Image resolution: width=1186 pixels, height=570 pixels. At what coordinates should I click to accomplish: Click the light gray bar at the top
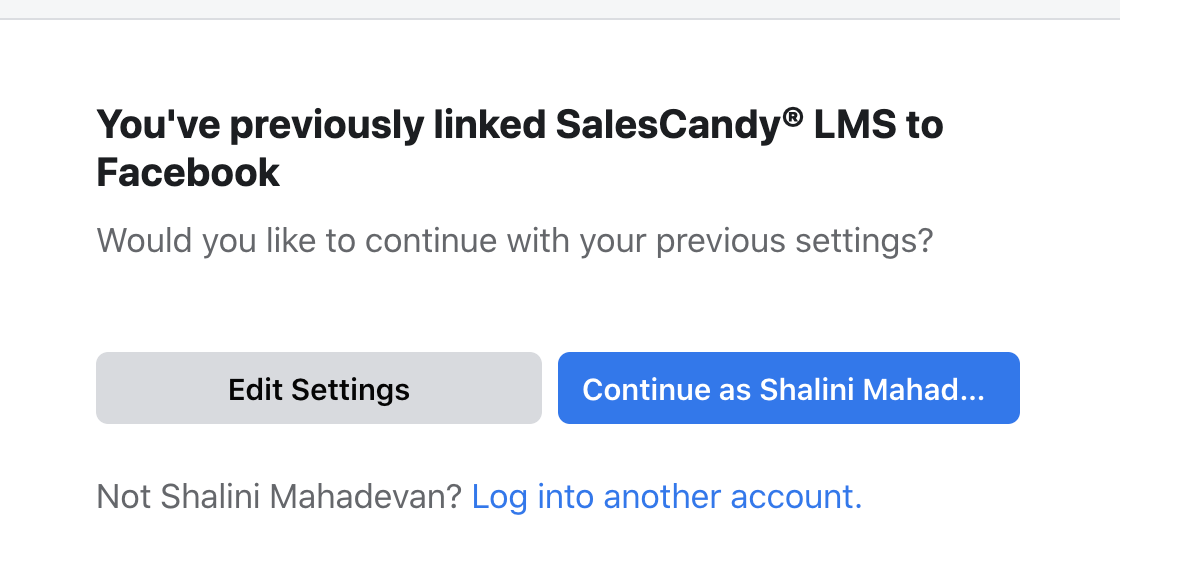coord(560,9)
